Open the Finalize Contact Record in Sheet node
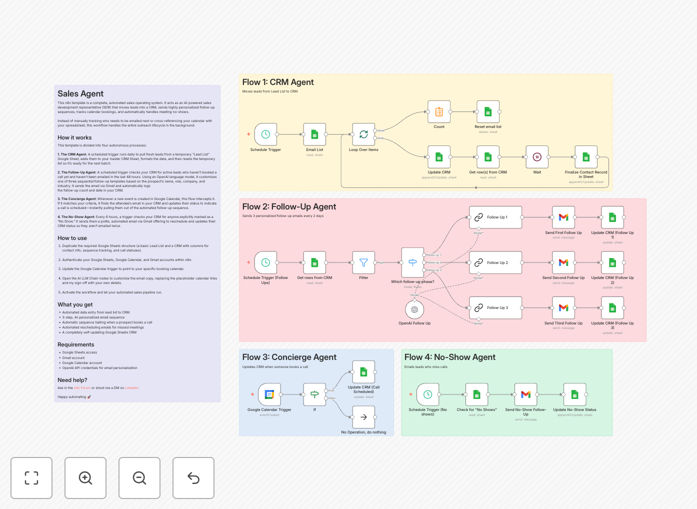Viewport: 697px width, 509px height. pos(586,157)
